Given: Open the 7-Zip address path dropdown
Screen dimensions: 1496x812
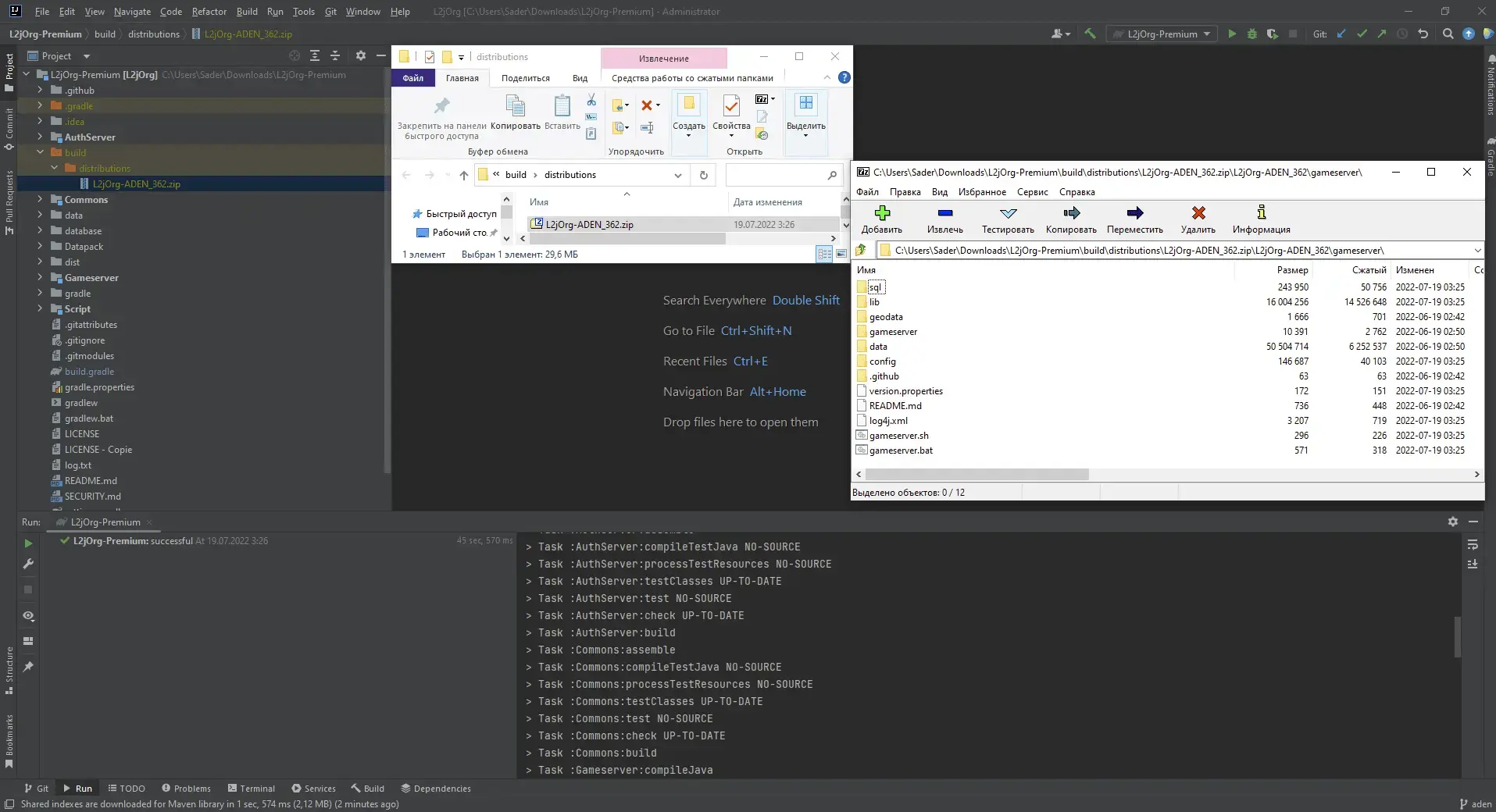Looking at the screenshot, I should pos(1477,251).
